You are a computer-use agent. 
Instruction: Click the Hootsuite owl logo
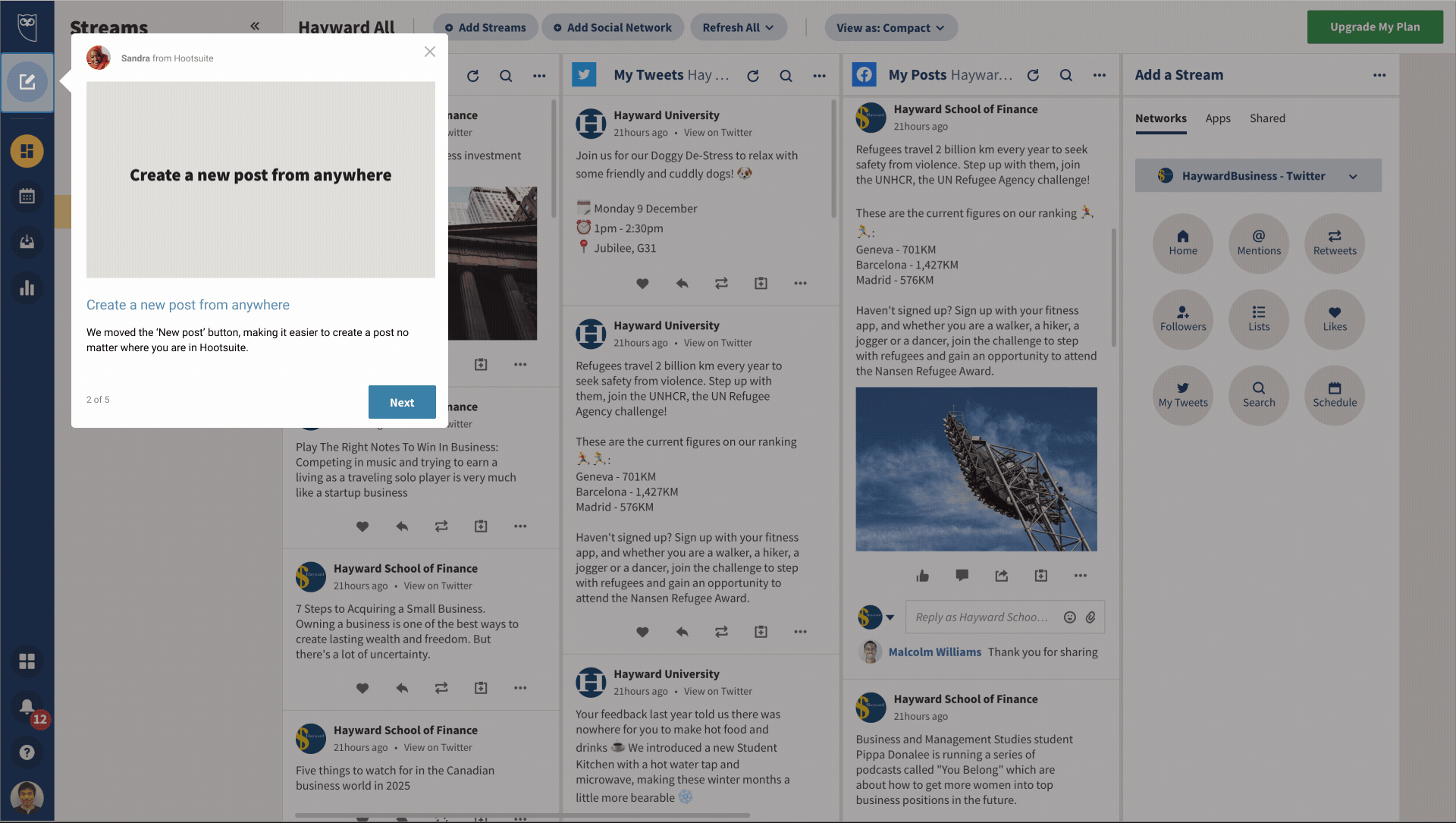(27, 27)
